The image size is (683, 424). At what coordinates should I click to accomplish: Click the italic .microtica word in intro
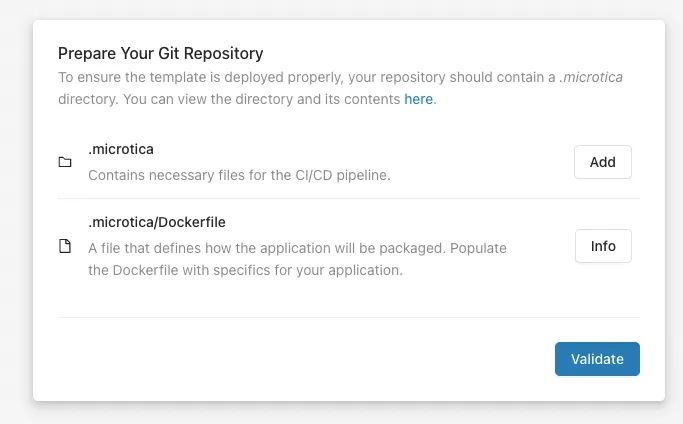591,77
